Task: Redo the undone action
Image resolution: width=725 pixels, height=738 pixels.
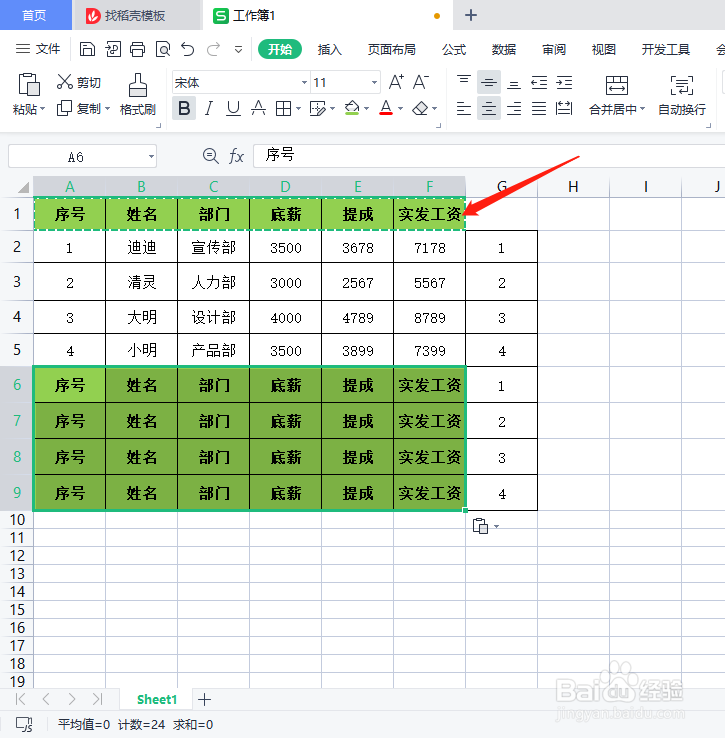Action: point(213,49)
